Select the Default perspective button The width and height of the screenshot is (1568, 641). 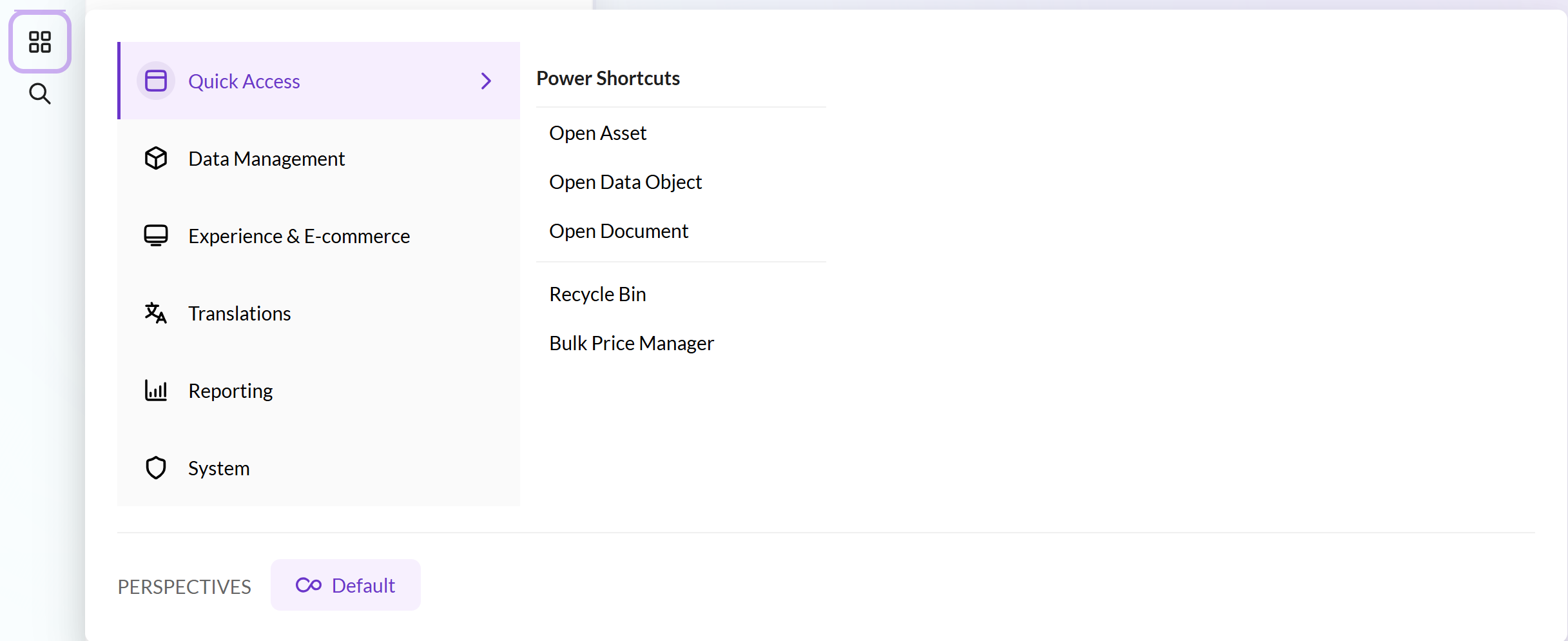346,586
